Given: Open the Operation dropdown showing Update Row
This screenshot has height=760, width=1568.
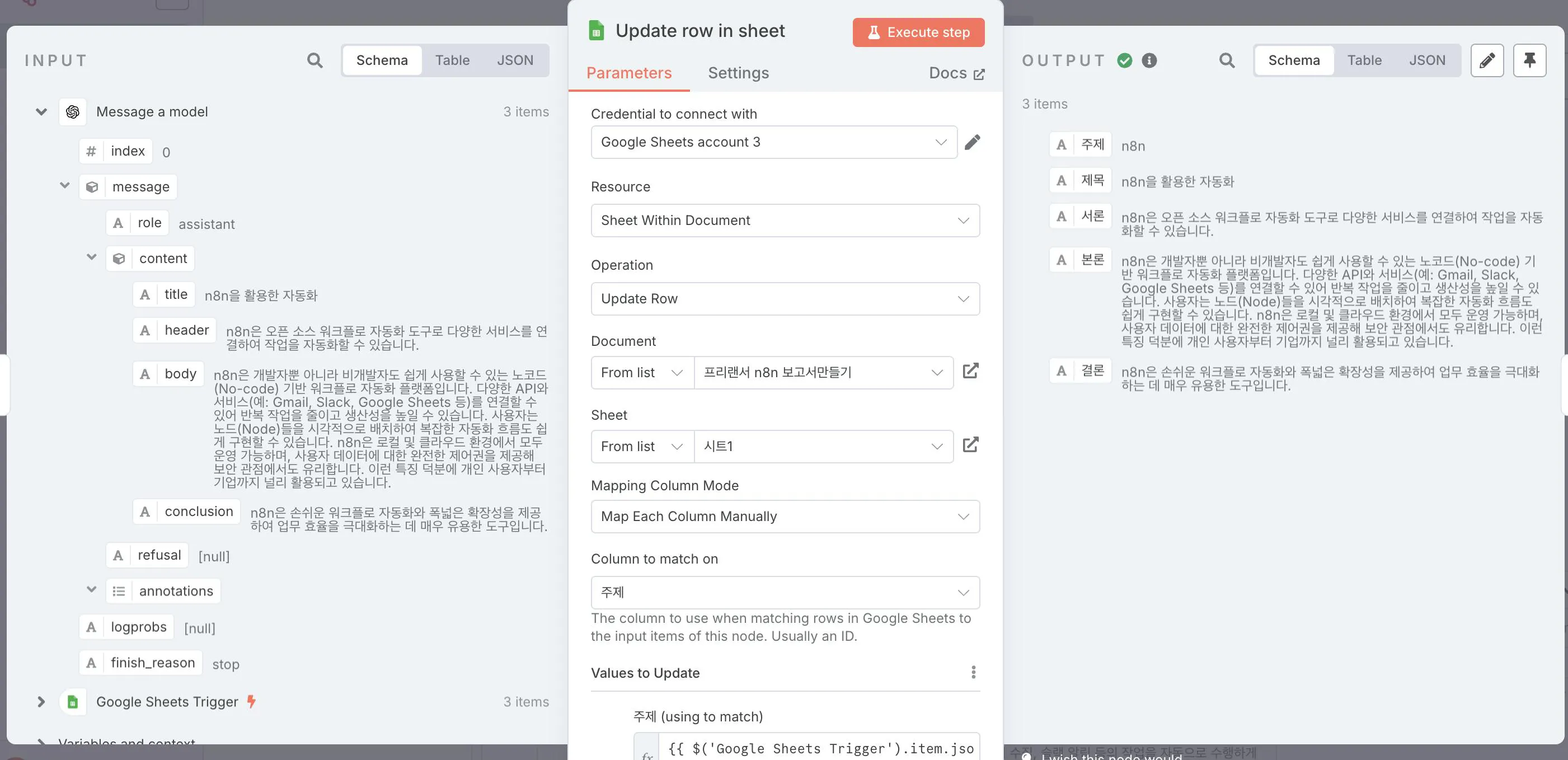Looking at the screenshot, I should (785, 298).
